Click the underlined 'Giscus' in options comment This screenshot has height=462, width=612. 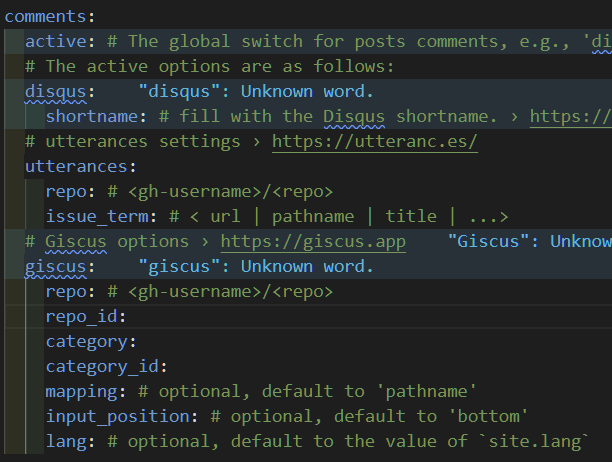(x=76, y=242)
